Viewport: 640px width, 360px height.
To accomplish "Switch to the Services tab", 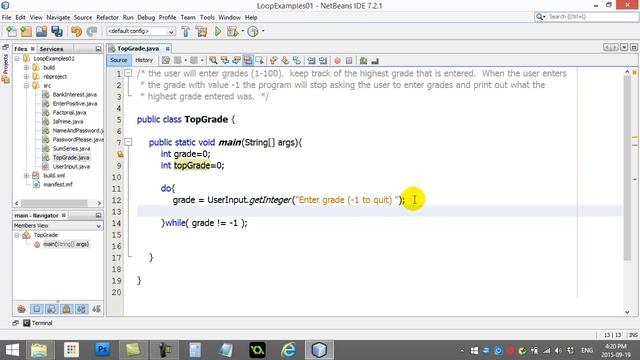I will [51, 49].
